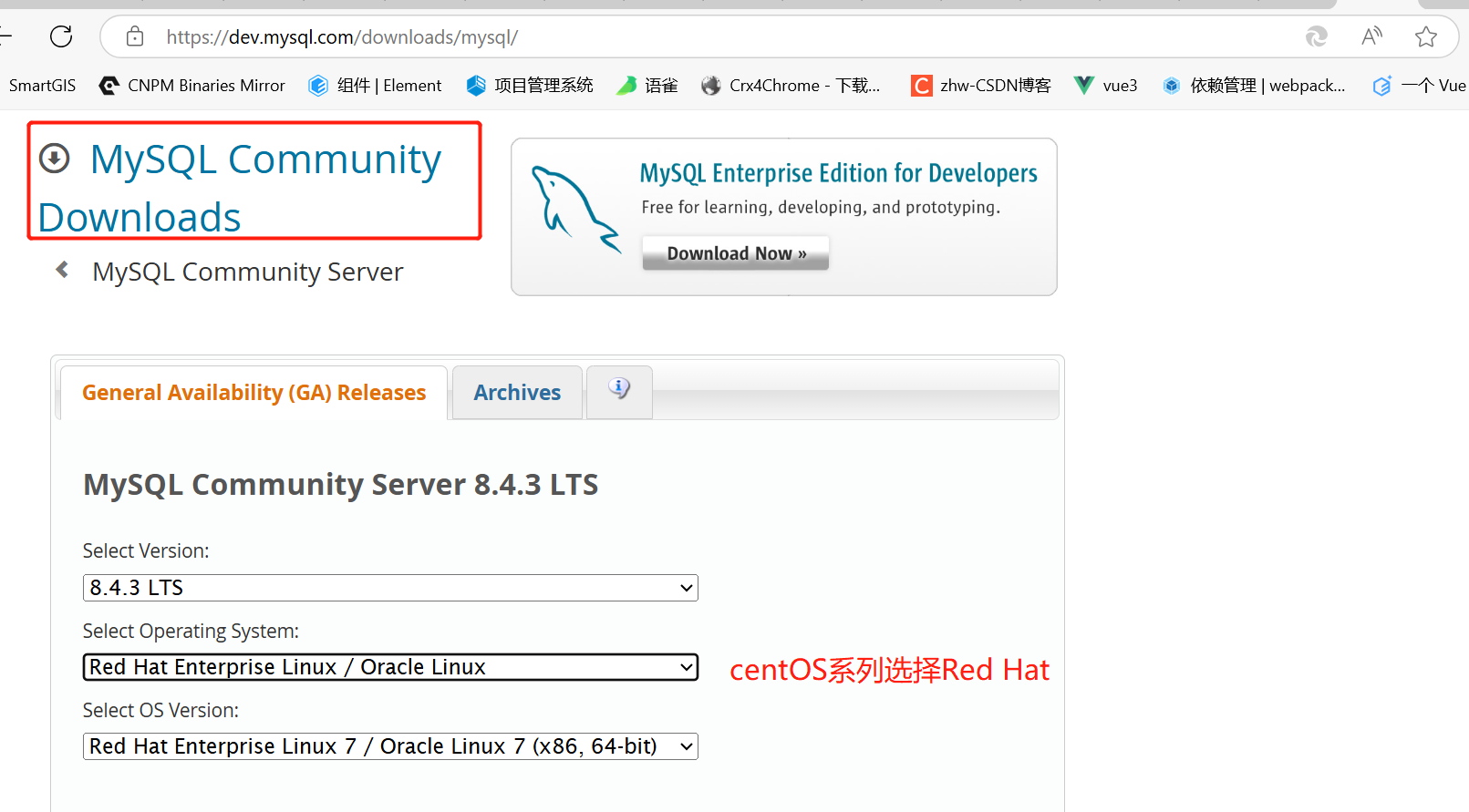1469x812 pixels.
Task: Click MySQL Community Server 8.4.3 LTS heading
Action: coord(340,485)
